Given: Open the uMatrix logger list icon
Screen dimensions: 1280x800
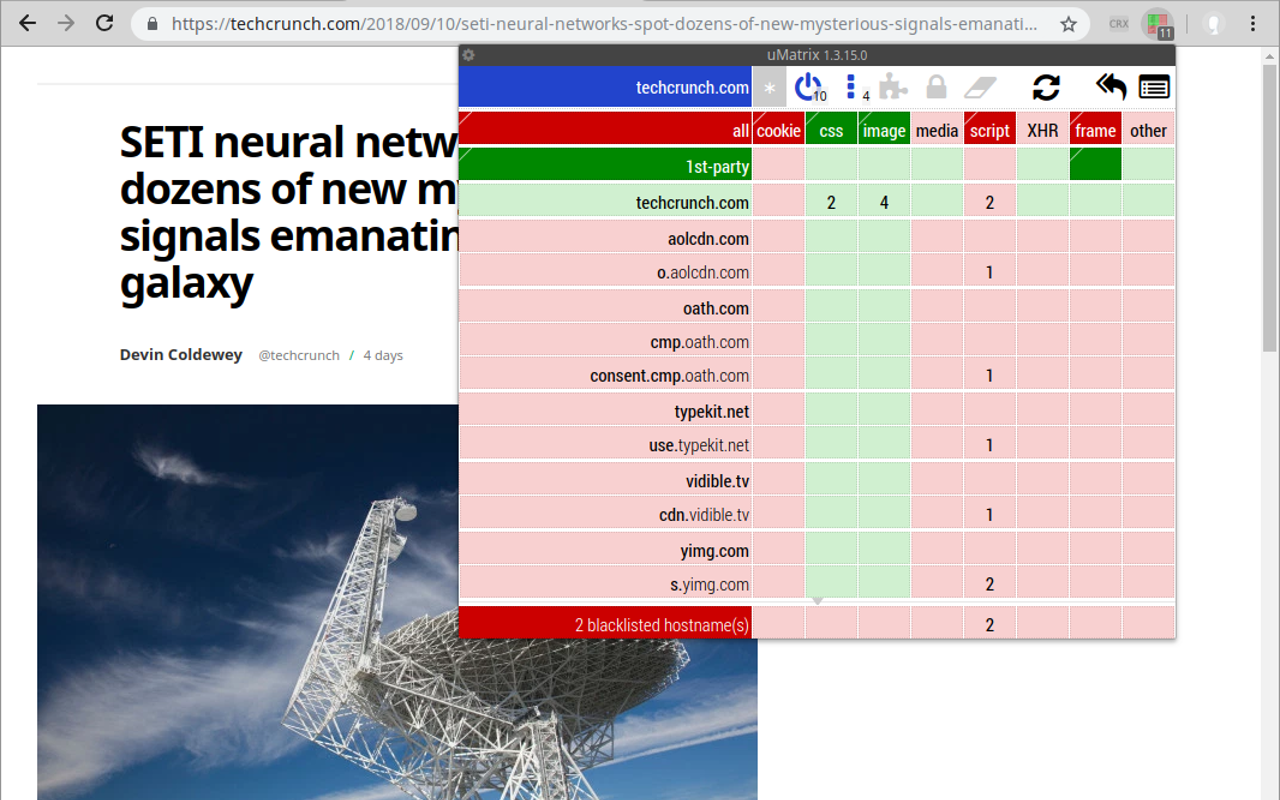Looking at the screenshot, I should tap(1154, 88).
